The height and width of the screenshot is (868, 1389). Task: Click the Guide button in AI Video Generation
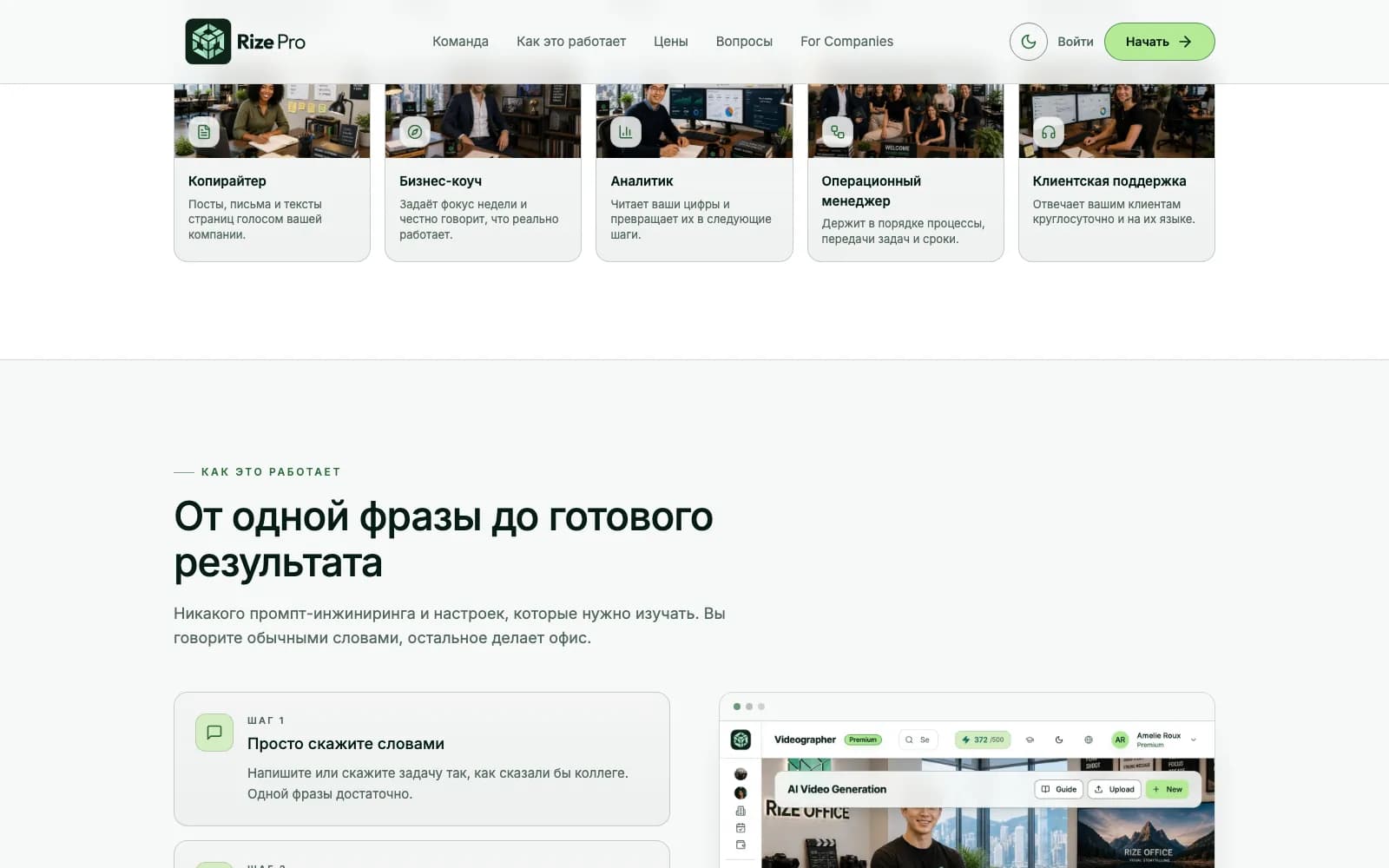1059,789
